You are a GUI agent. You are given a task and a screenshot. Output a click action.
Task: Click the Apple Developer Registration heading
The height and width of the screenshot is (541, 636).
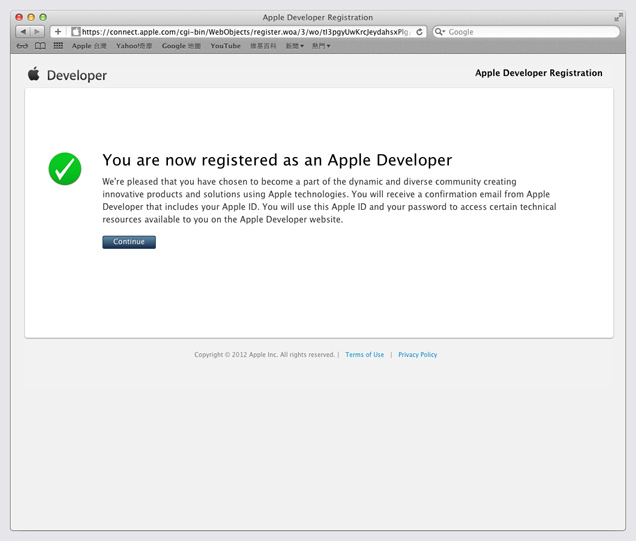(x=539, y=73)
